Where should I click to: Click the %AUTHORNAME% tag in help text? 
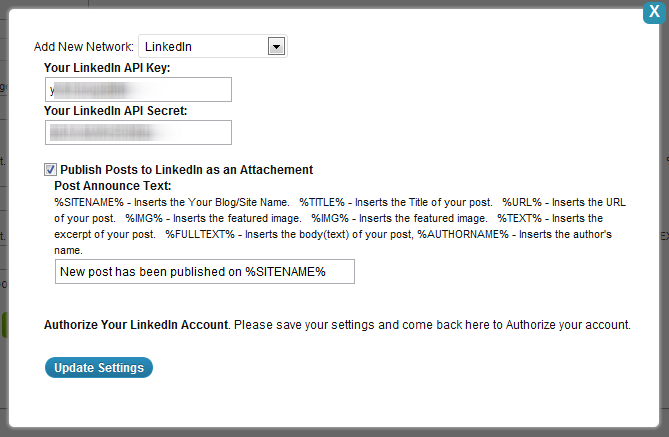pyautogui.click(x=463, y=234)
